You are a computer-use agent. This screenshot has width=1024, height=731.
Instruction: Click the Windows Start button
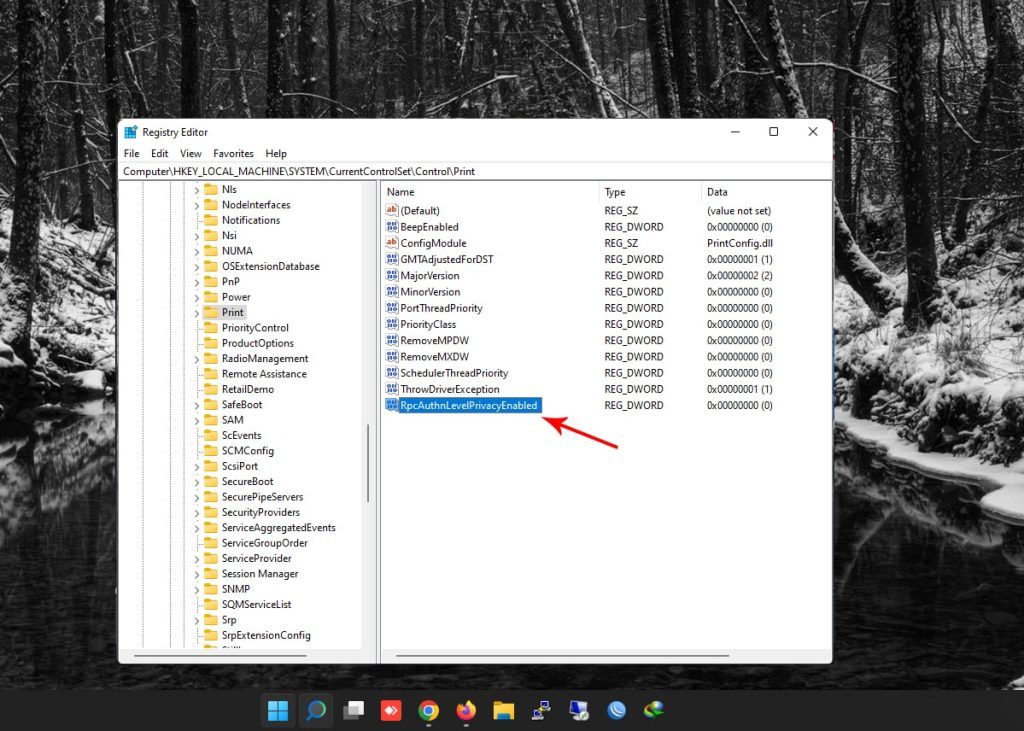coord(278,711)
